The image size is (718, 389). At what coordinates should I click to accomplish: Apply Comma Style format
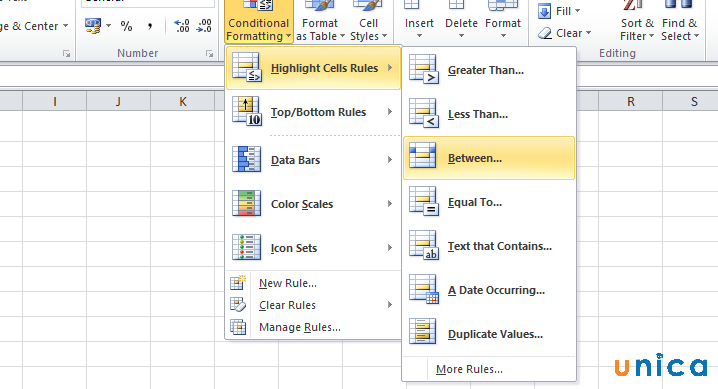[x=150, y=26]
